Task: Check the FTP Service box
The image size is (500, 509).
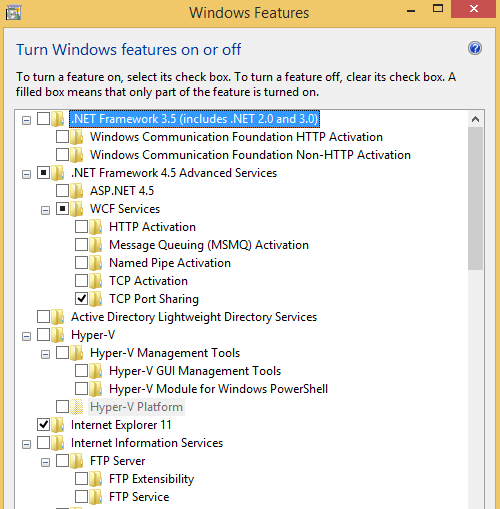Action: 81,497
